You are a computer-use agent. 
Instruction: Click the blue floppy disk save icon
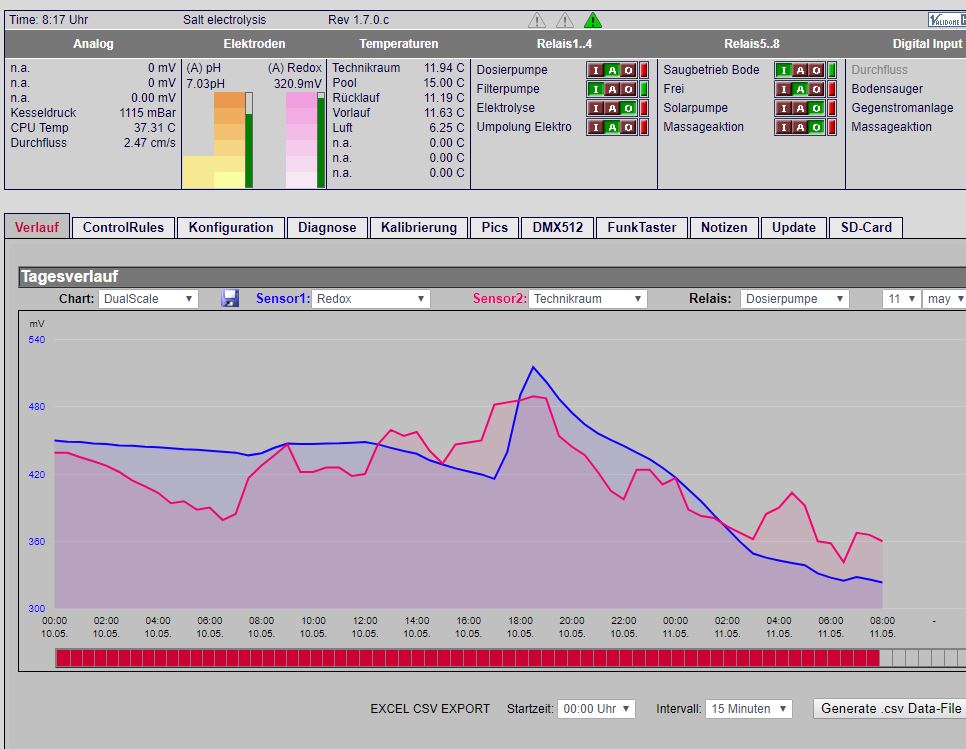230,299
